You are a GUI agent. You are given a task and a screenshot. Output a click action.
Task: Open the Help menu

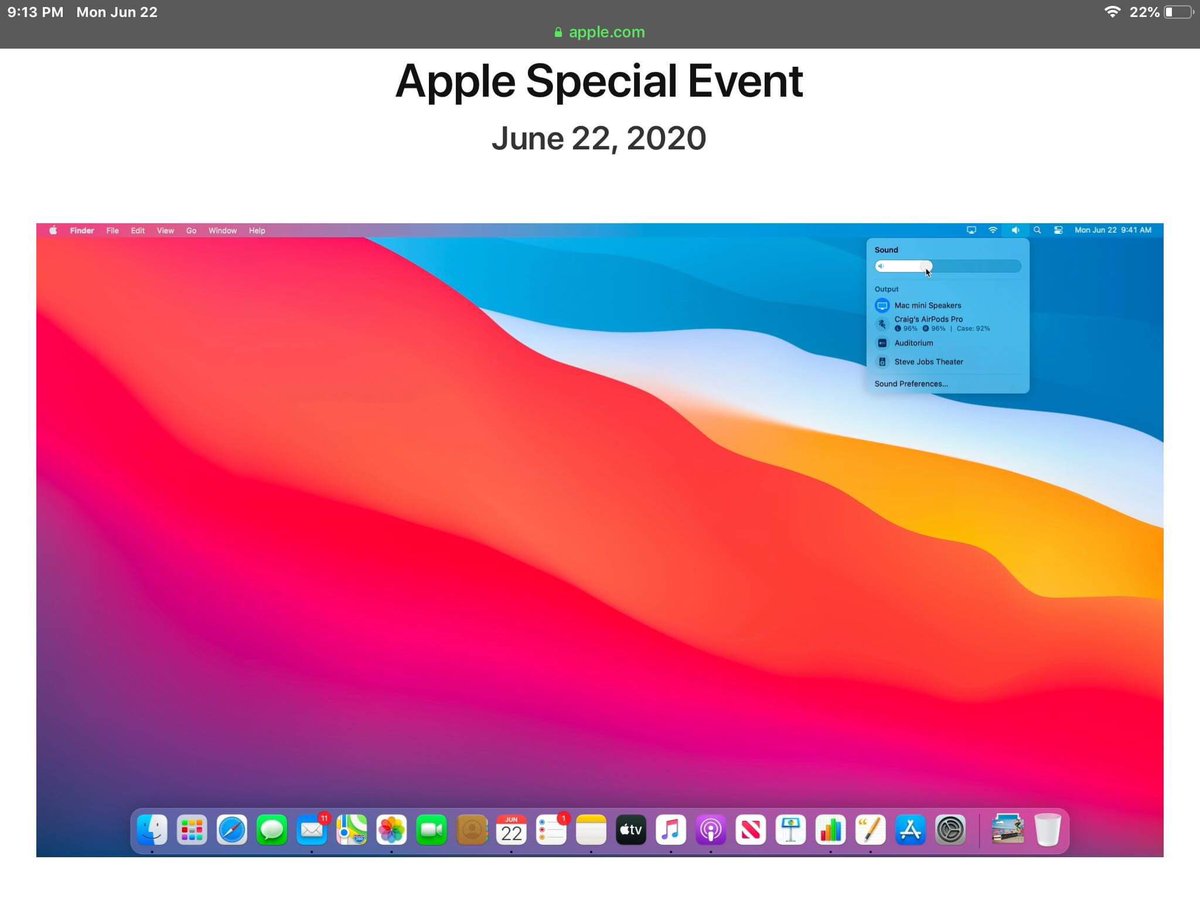click(x=257, y=231)
